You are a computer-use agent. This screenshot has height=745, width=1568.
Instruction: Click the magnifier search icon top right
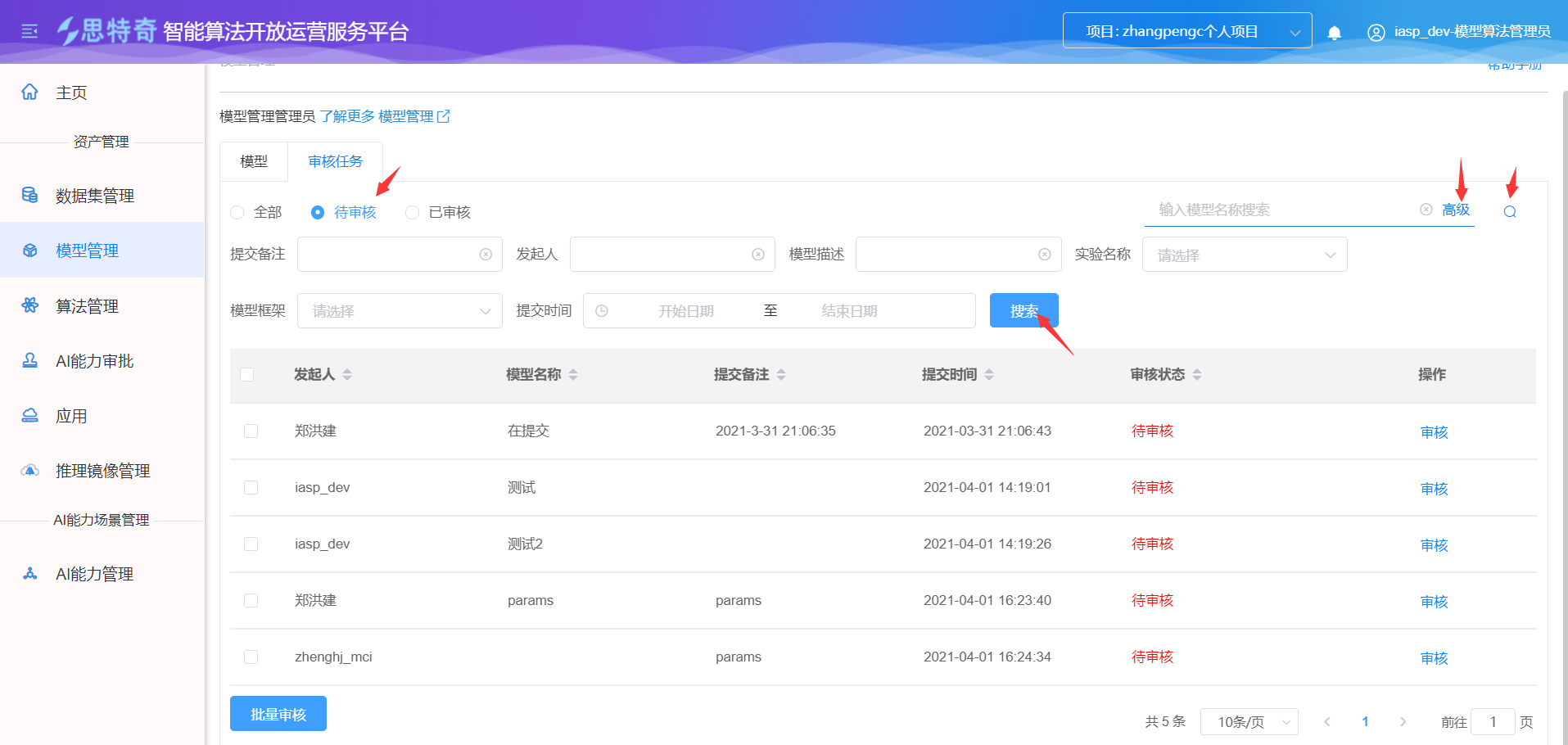pos(1510,211)
